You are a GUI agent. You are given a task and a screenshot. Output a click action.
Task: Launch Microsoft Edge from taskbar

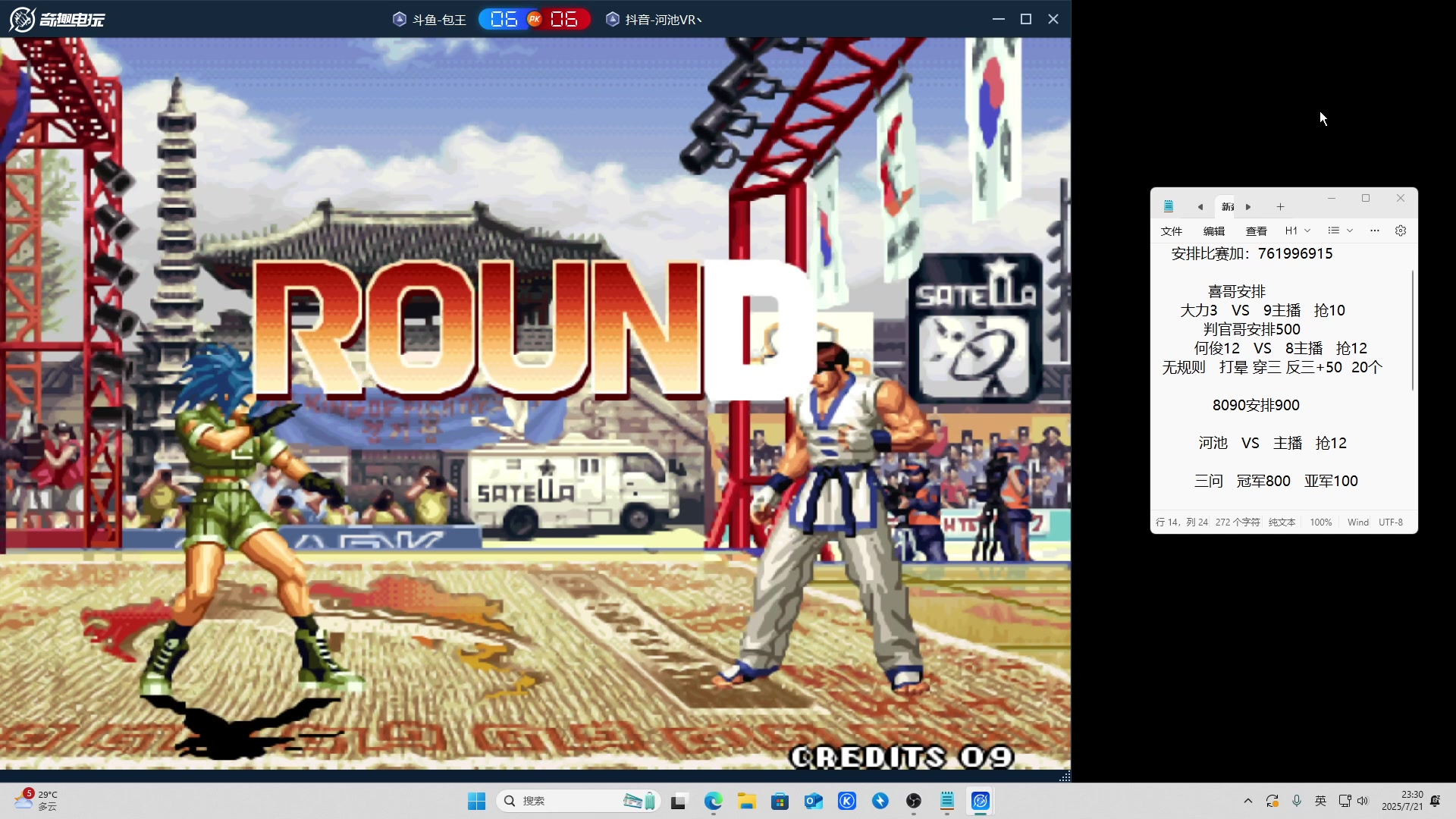[713, 801]
